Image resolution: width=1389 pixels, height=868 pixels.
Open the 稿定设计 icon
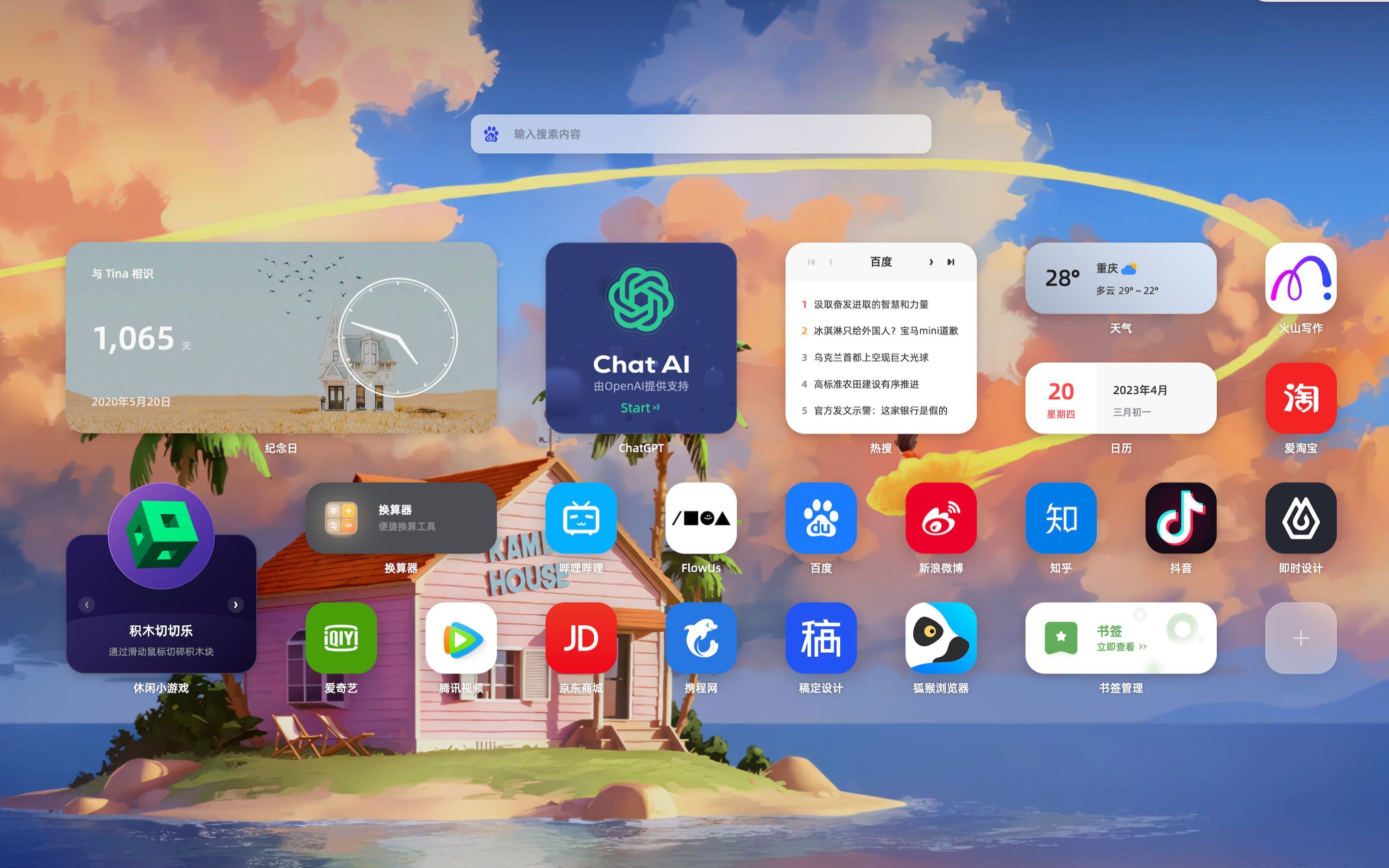(821, 638)
